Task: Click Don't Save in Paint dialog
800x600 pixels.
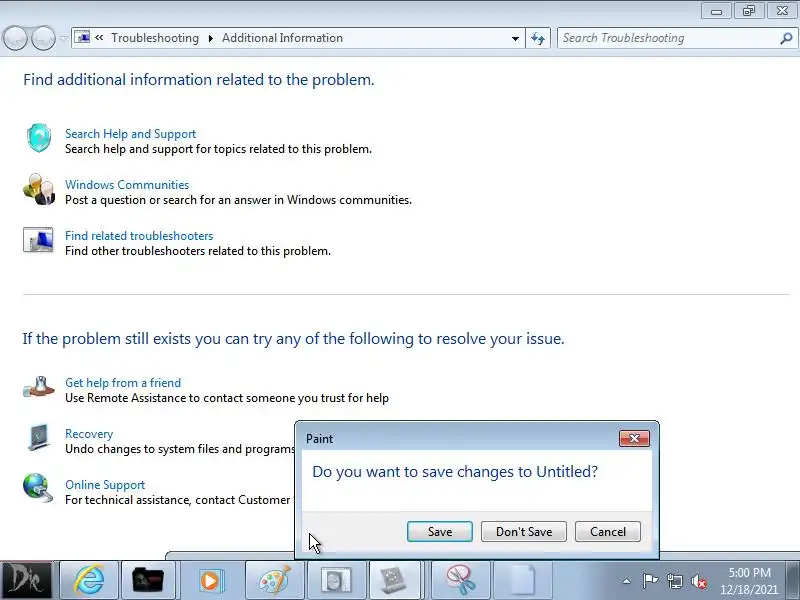Action: (524, 532)
